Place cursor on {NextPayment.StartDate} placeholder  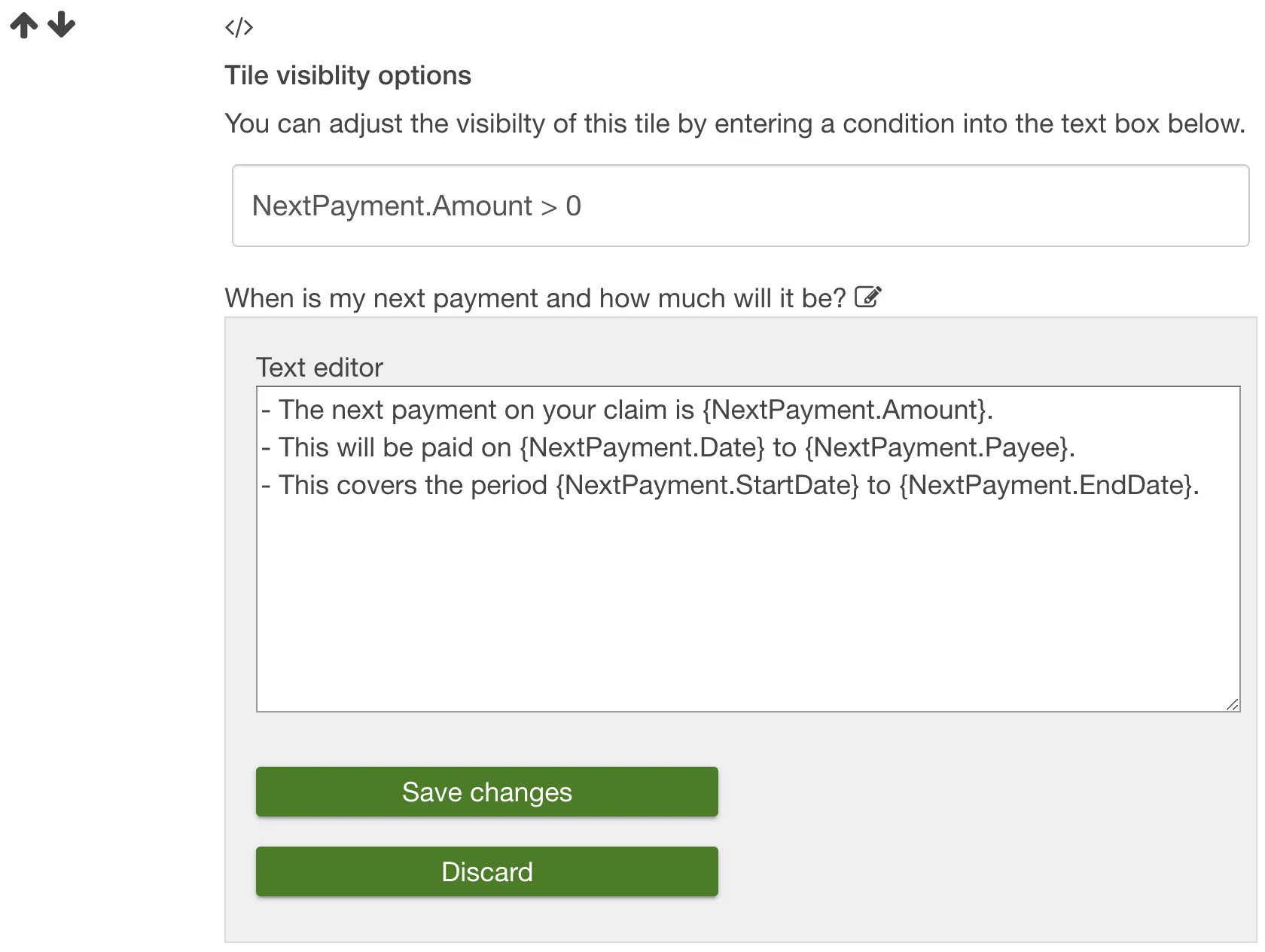(x=707, y=485)
